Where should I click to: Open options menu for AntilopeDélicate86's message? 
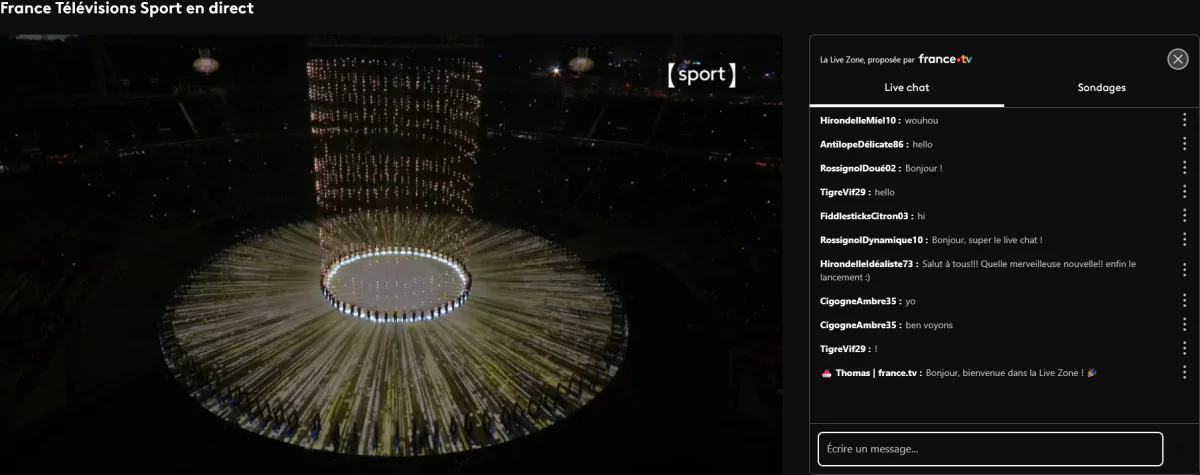1185,144
